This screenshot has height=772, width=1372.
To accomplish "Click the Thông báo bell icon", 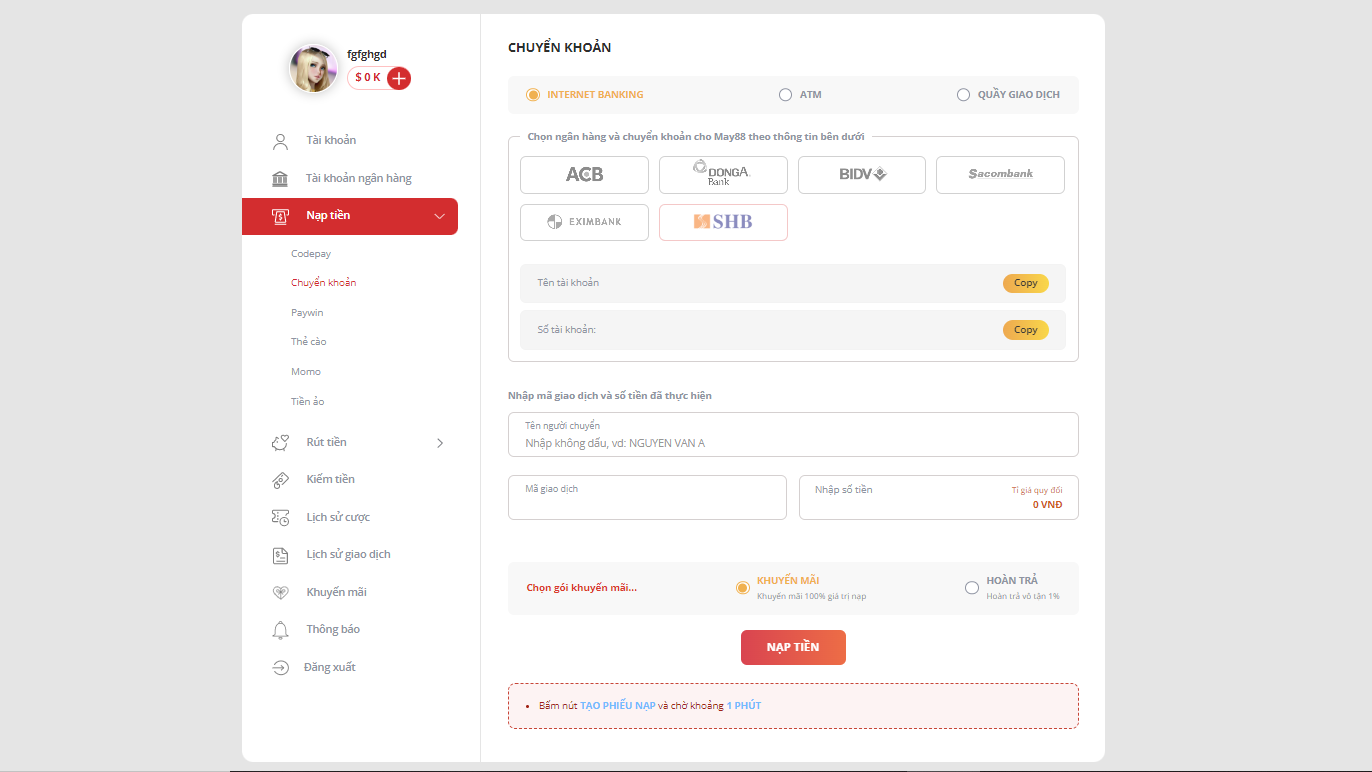I will [x=281, y=630].
